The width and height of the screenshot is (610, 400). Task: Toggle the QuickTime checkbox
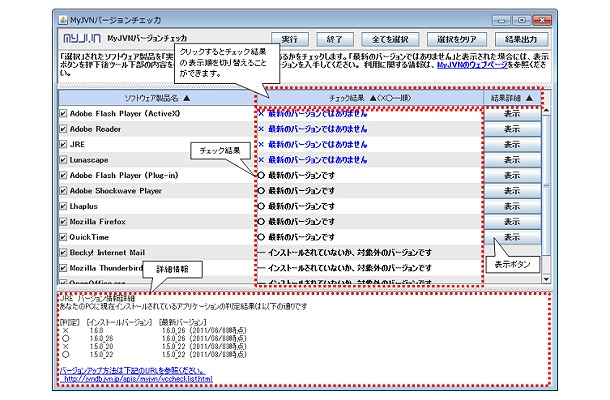pyautogui.click(x=63, y=237)
